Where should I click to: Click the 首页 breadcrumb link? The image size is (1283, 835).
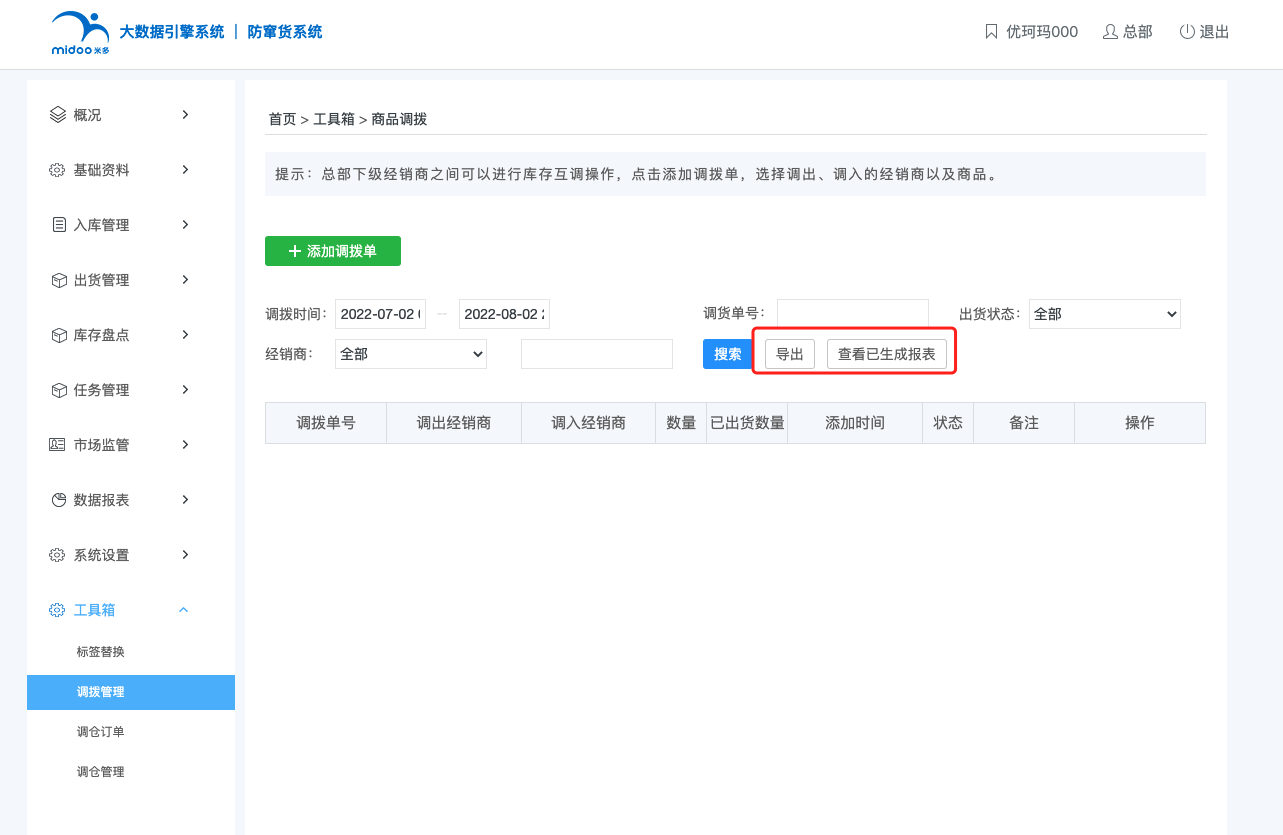coord(282,119)
